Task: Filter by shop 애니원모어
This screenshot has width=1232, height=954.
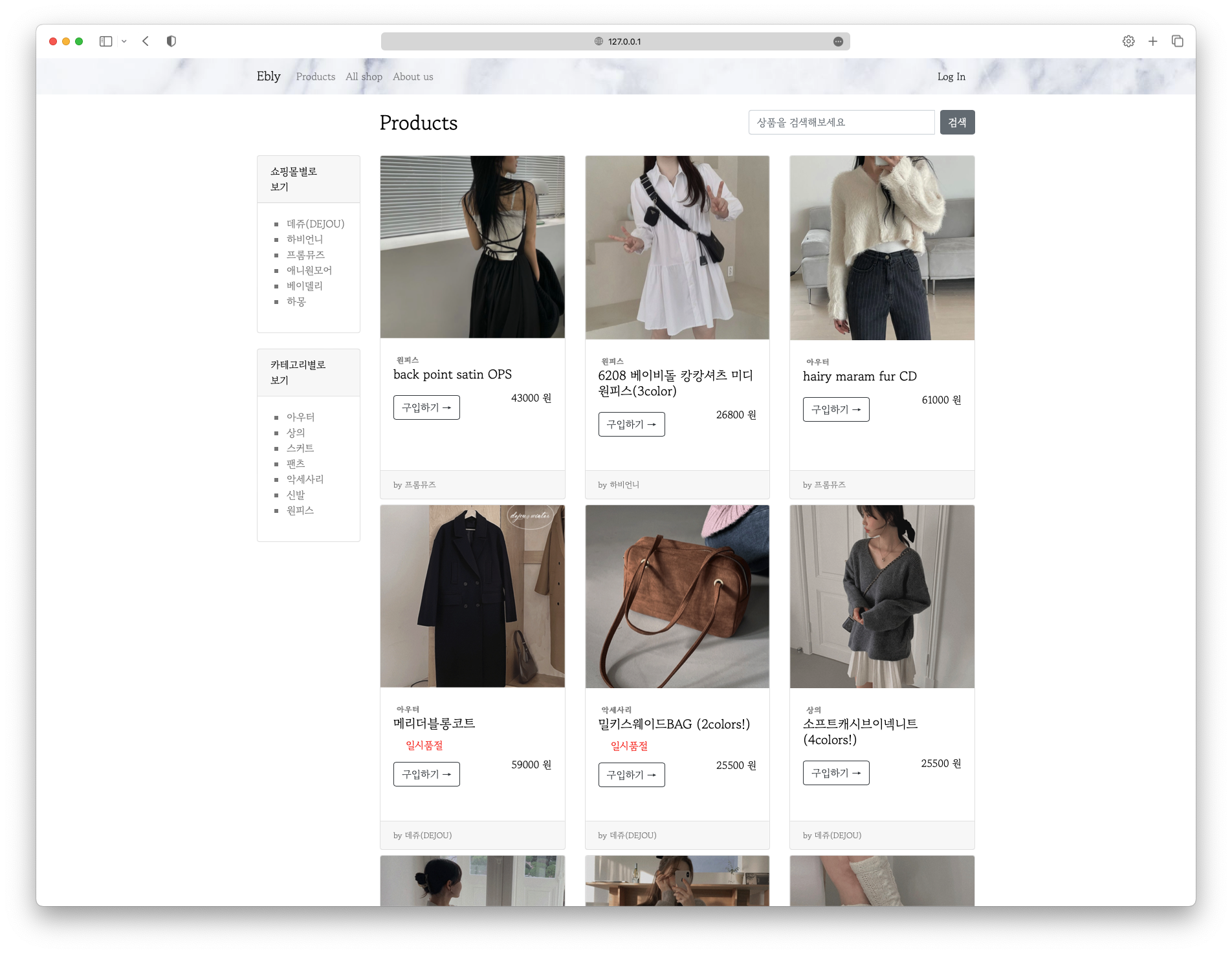Action: pyautogui.click(x=309, y=270)
